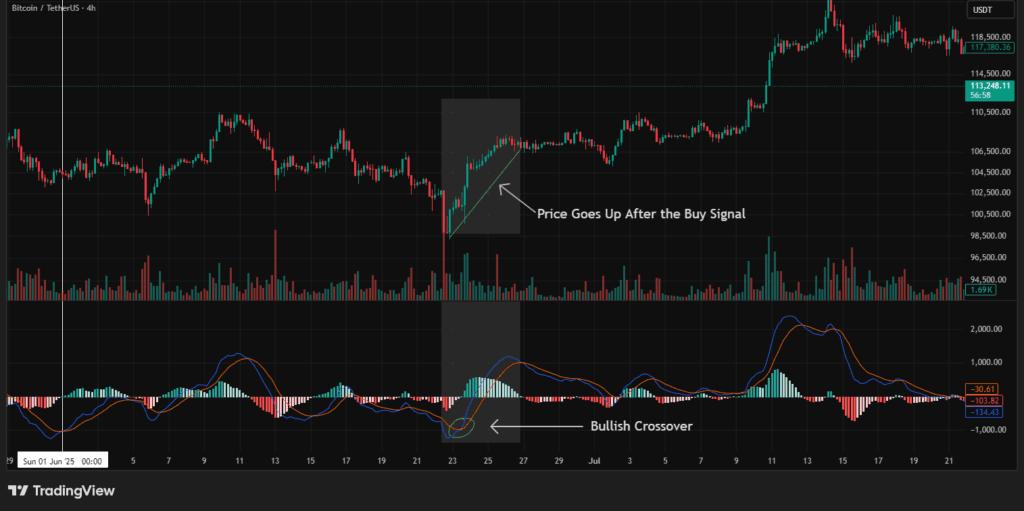Screen dimensions: 1024x511
Task: Select the blue -134.43 MACD value label
Action: click(x=981, y=410)
